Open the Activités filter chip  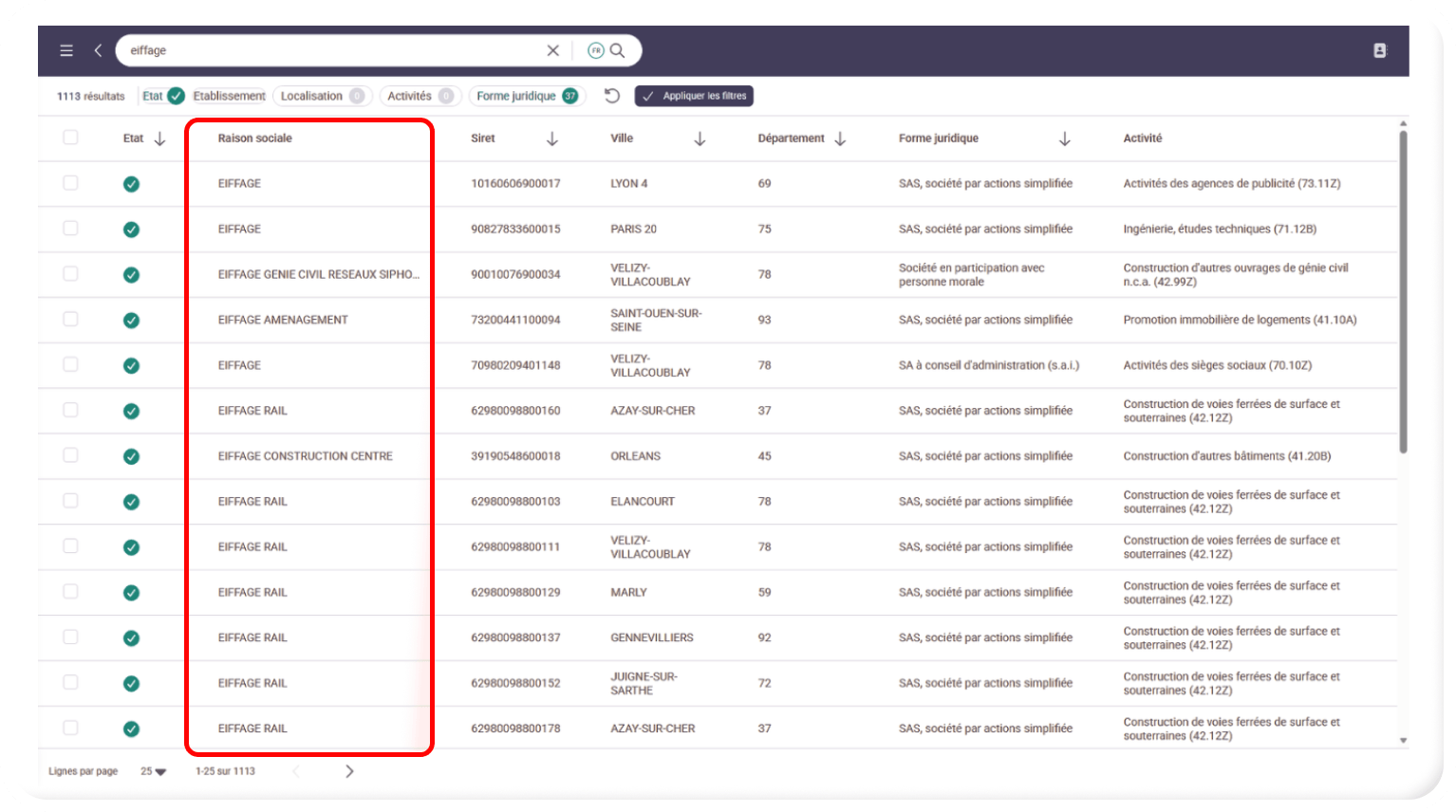click(420, 96)
